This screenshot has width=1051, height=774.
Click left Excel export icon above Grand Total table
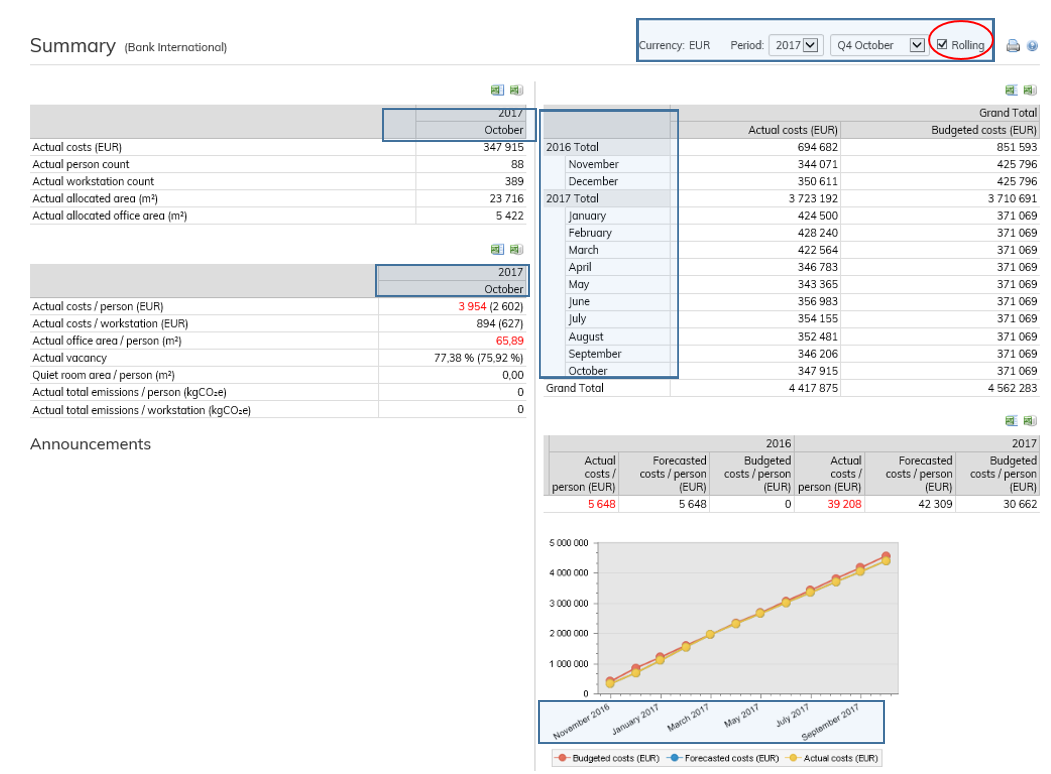(1011, 90)
